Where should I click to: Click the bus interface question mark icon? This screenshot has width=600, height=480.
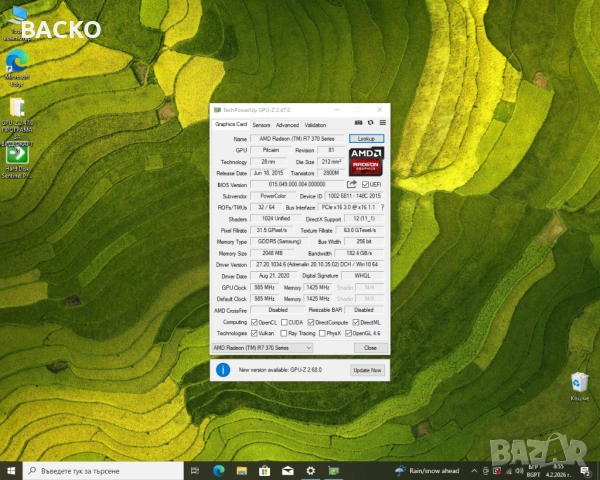pos(382,207)
